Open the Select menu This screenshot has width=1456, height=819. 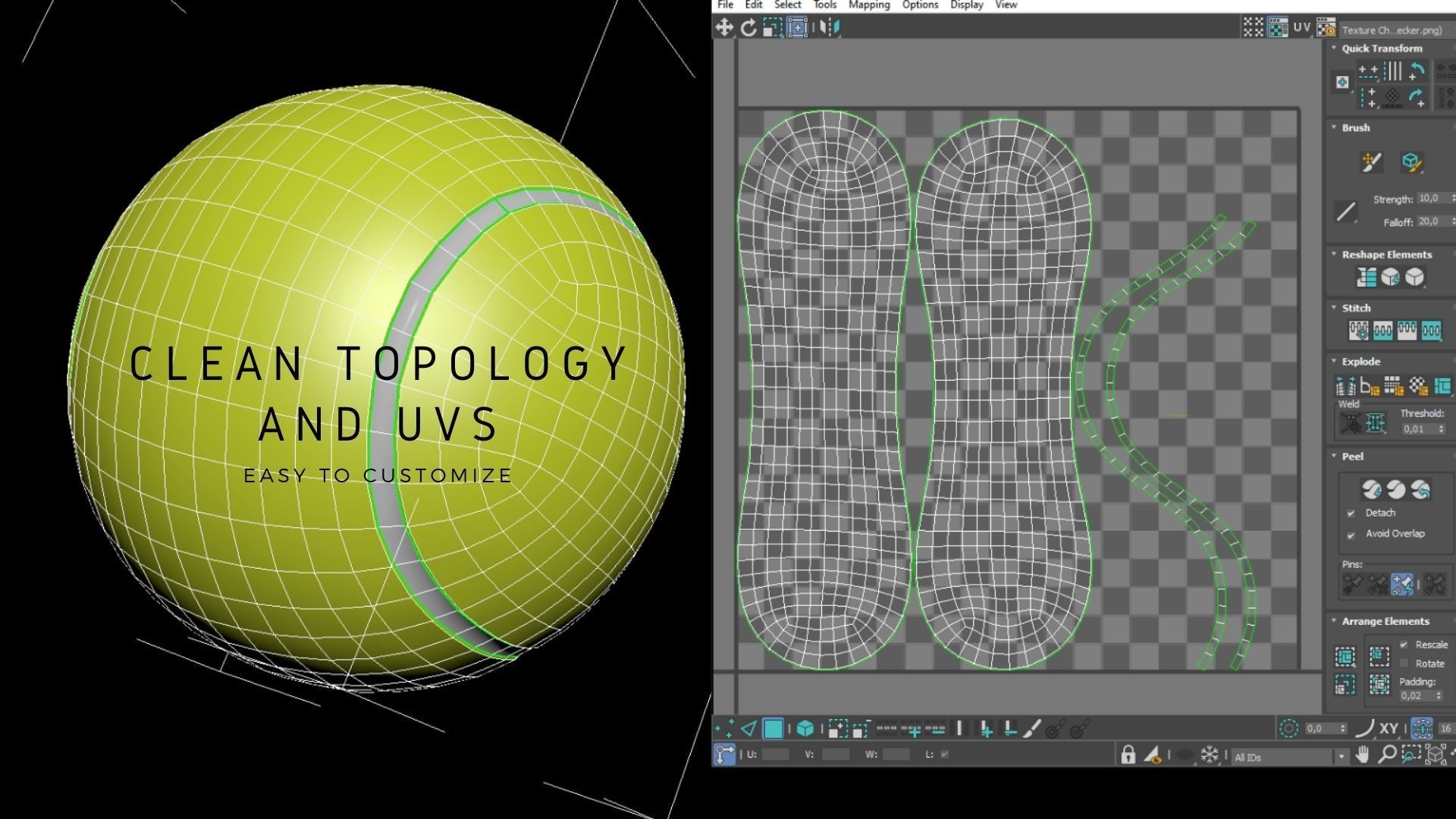[x=787, y=5]
